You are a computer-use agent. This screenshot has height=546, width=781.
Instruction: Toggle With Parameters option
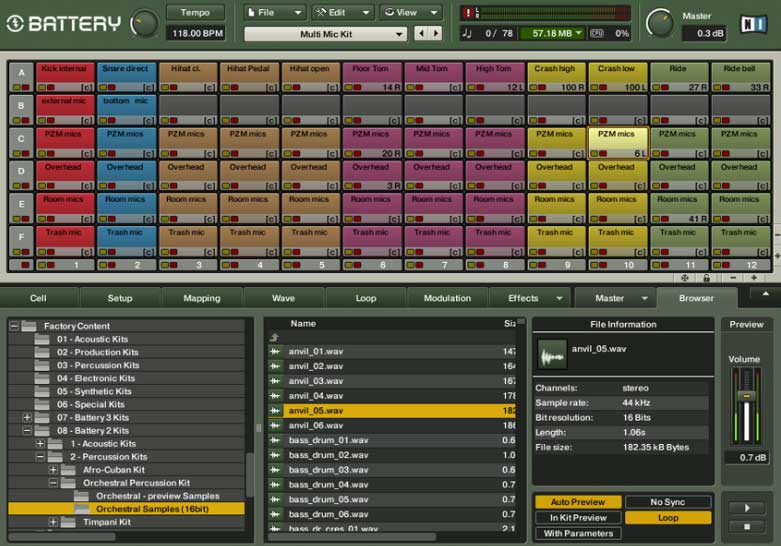(x=578, y=534)
